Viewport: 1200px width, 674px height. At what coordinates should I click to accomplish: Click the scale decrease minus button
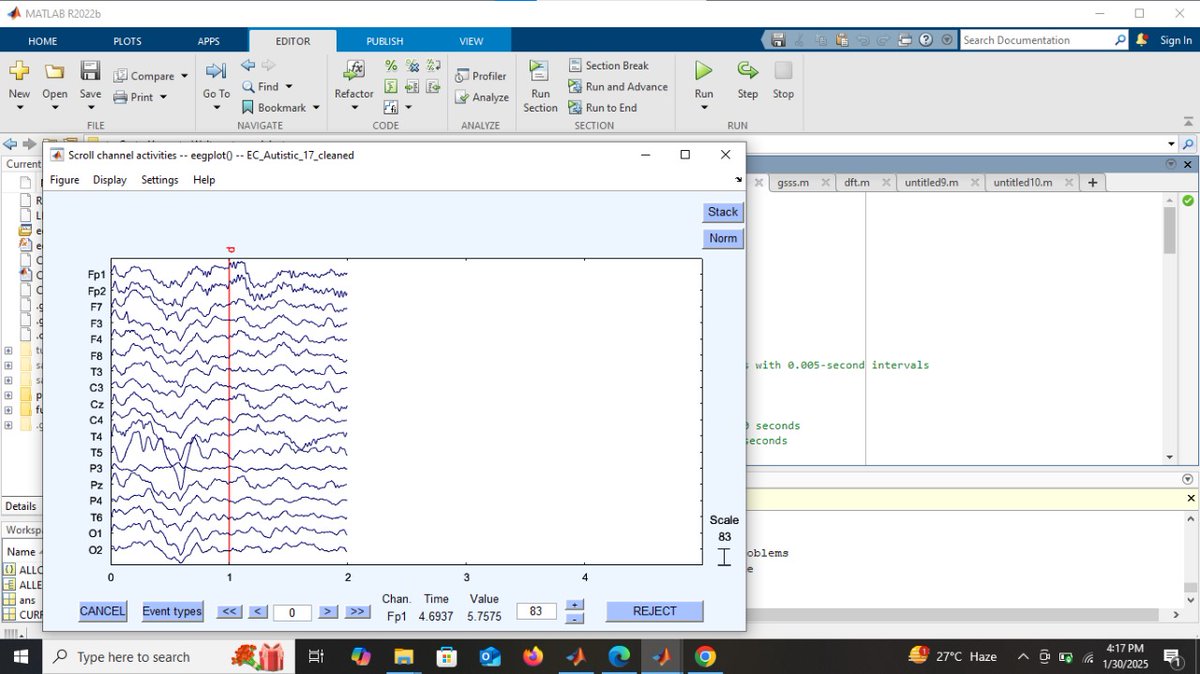coord(575,618)
